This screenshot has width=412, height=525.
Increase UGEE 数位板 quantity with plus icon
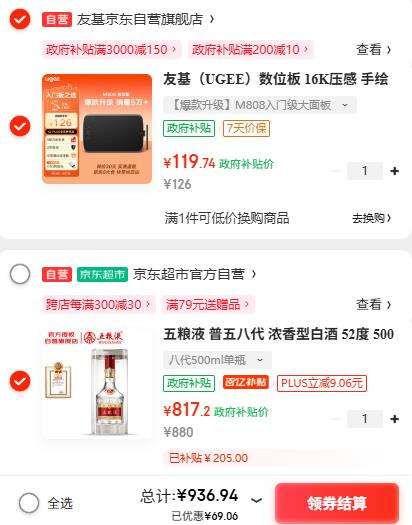pos(395,171)
